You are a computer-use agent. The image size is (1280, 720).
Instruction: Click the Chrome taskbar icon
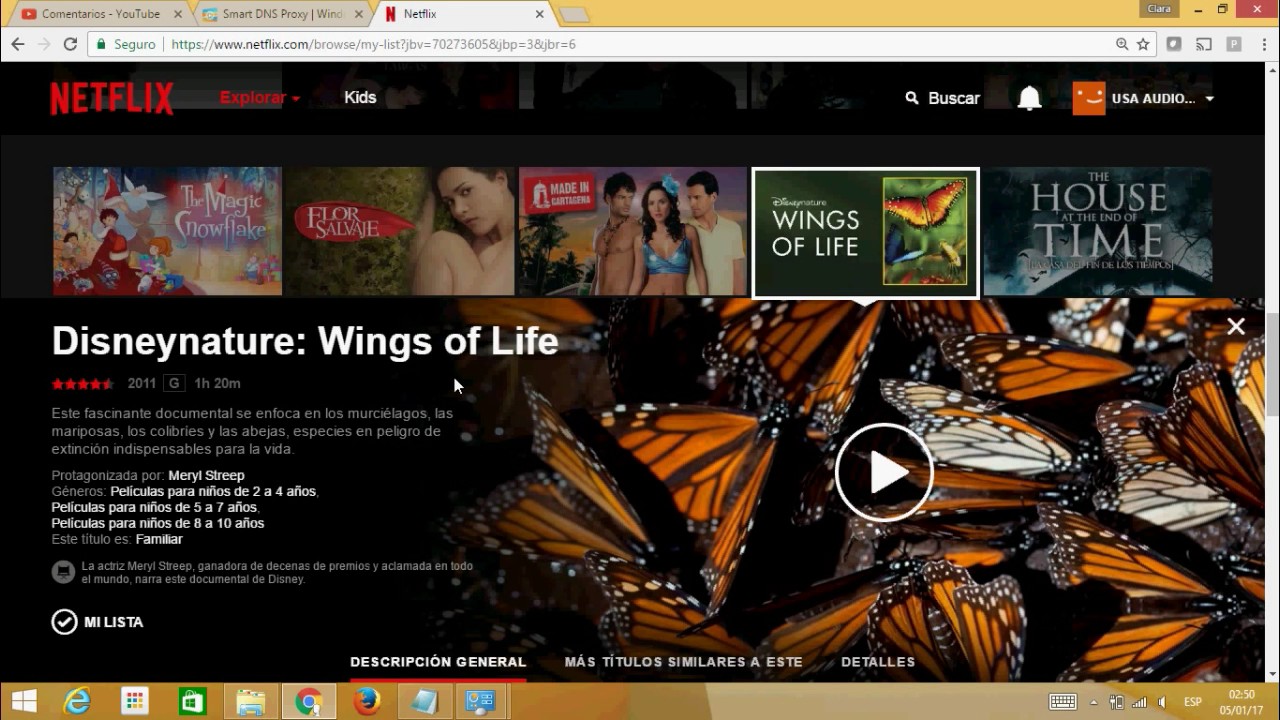[308, 702]
